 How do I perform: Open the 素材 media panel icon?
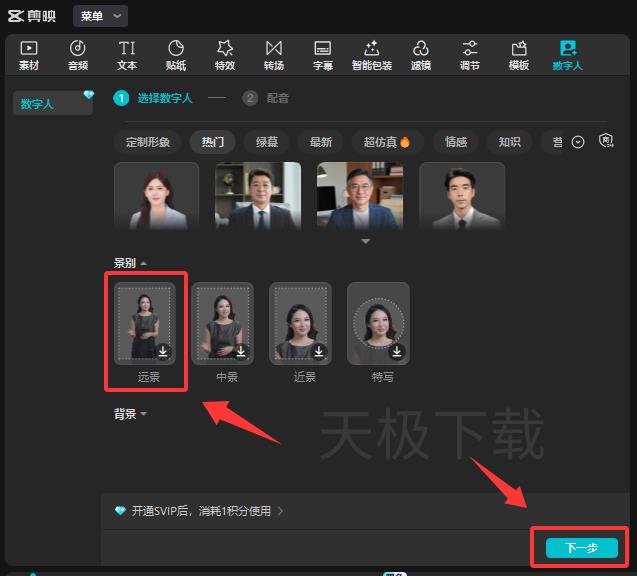pyautogui.click(x=29, y=55)
